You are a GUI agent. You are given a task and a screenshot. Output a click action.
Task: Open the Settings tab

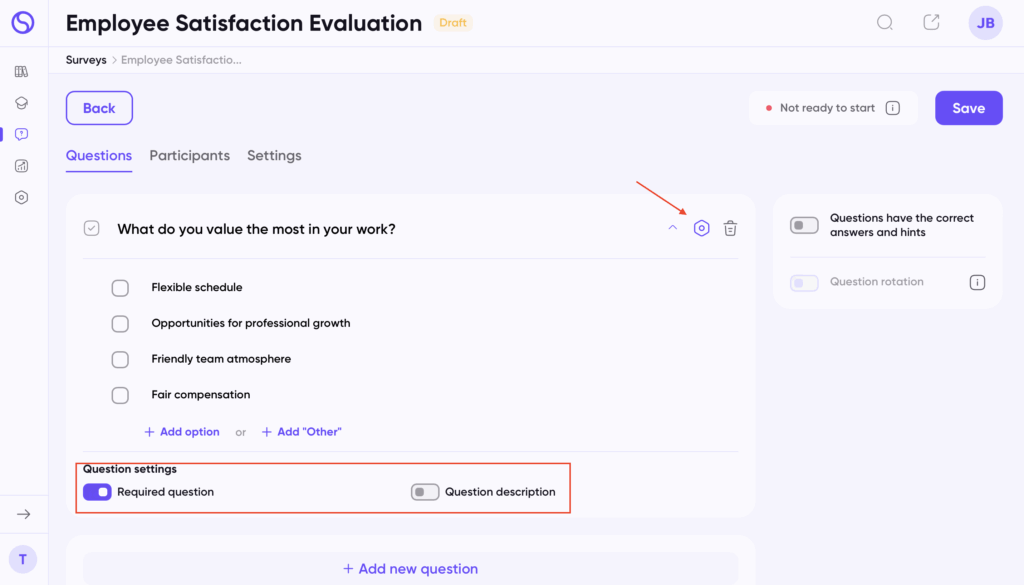[274, 156]
